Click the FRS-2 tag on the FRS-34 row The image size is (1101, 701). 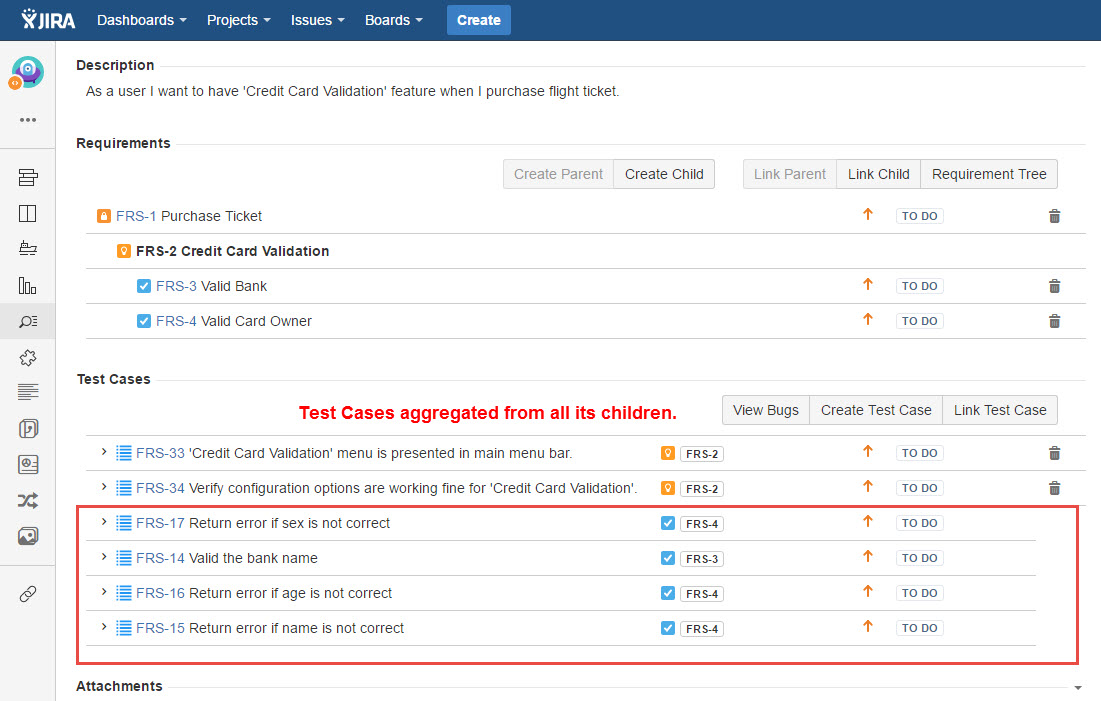[x=701, y=489]
